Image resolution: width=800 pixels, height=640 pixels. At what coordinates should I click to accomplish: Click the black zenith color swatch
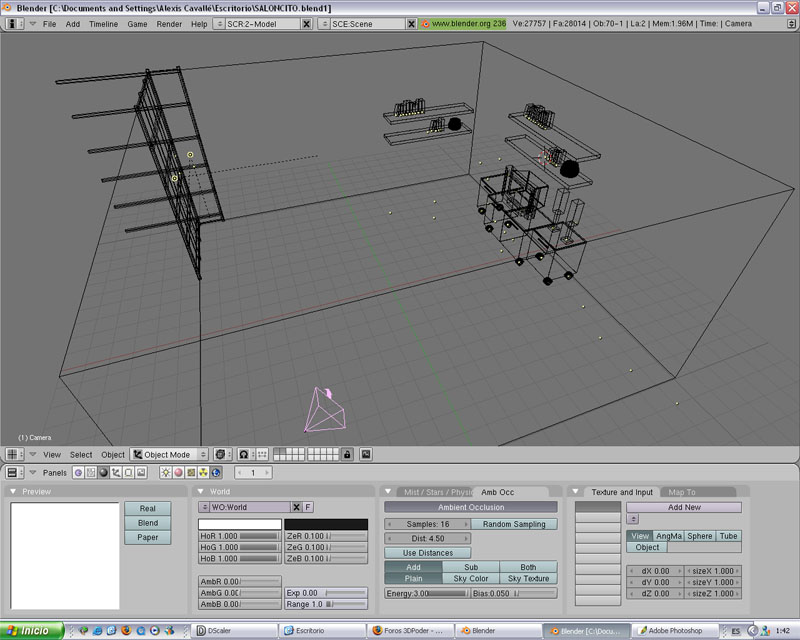click(x=326, y=525)
